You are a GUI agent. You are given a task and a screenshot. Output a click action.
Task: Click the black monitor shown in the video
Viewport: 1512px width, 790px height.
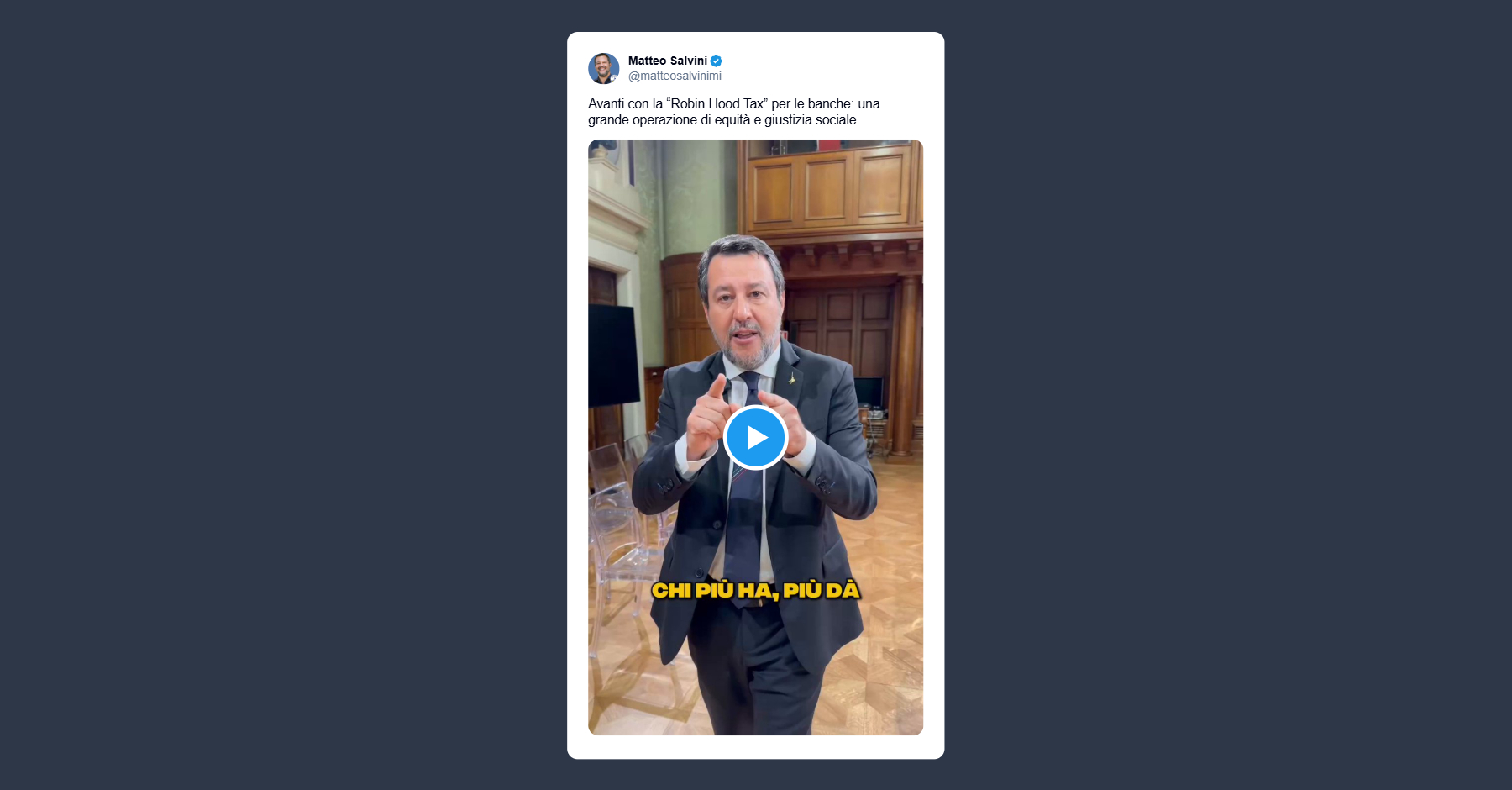pos(612,355)
